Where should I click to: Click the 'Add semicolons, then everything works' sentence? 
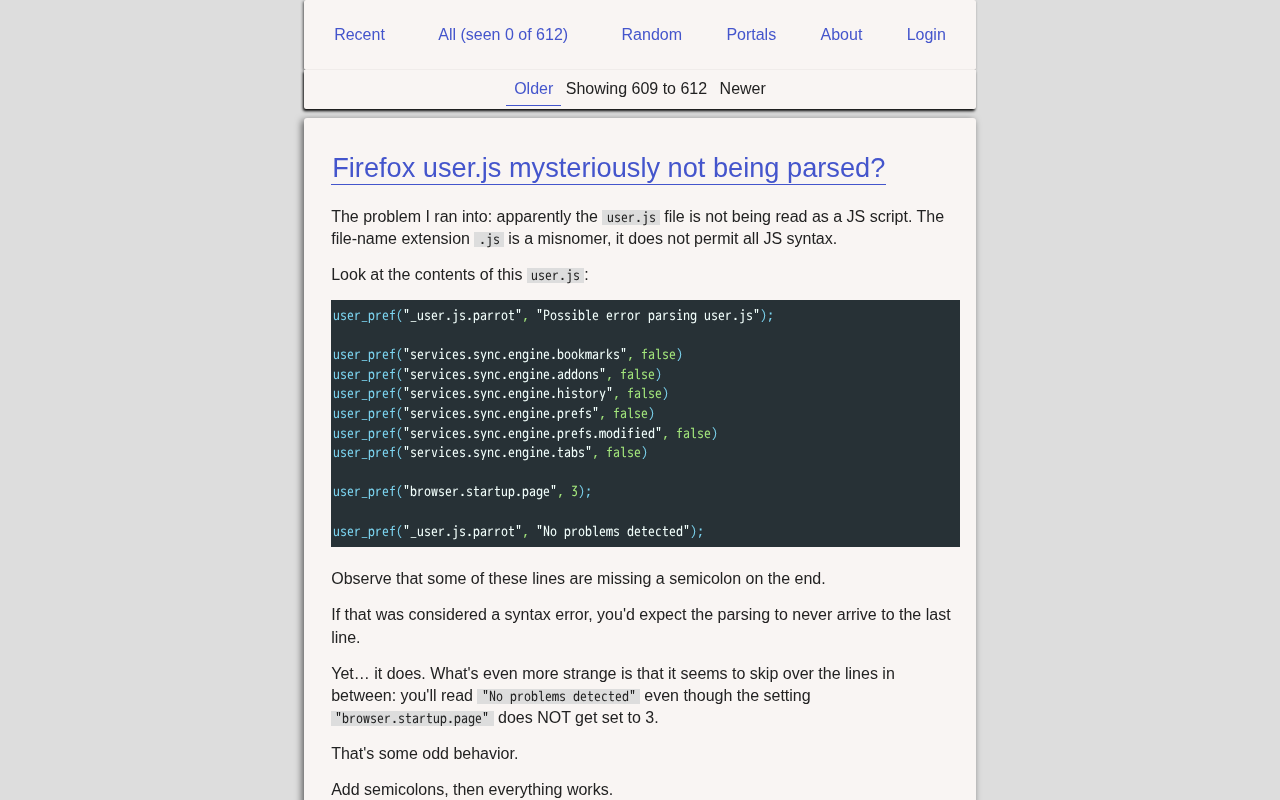[472, 790]
